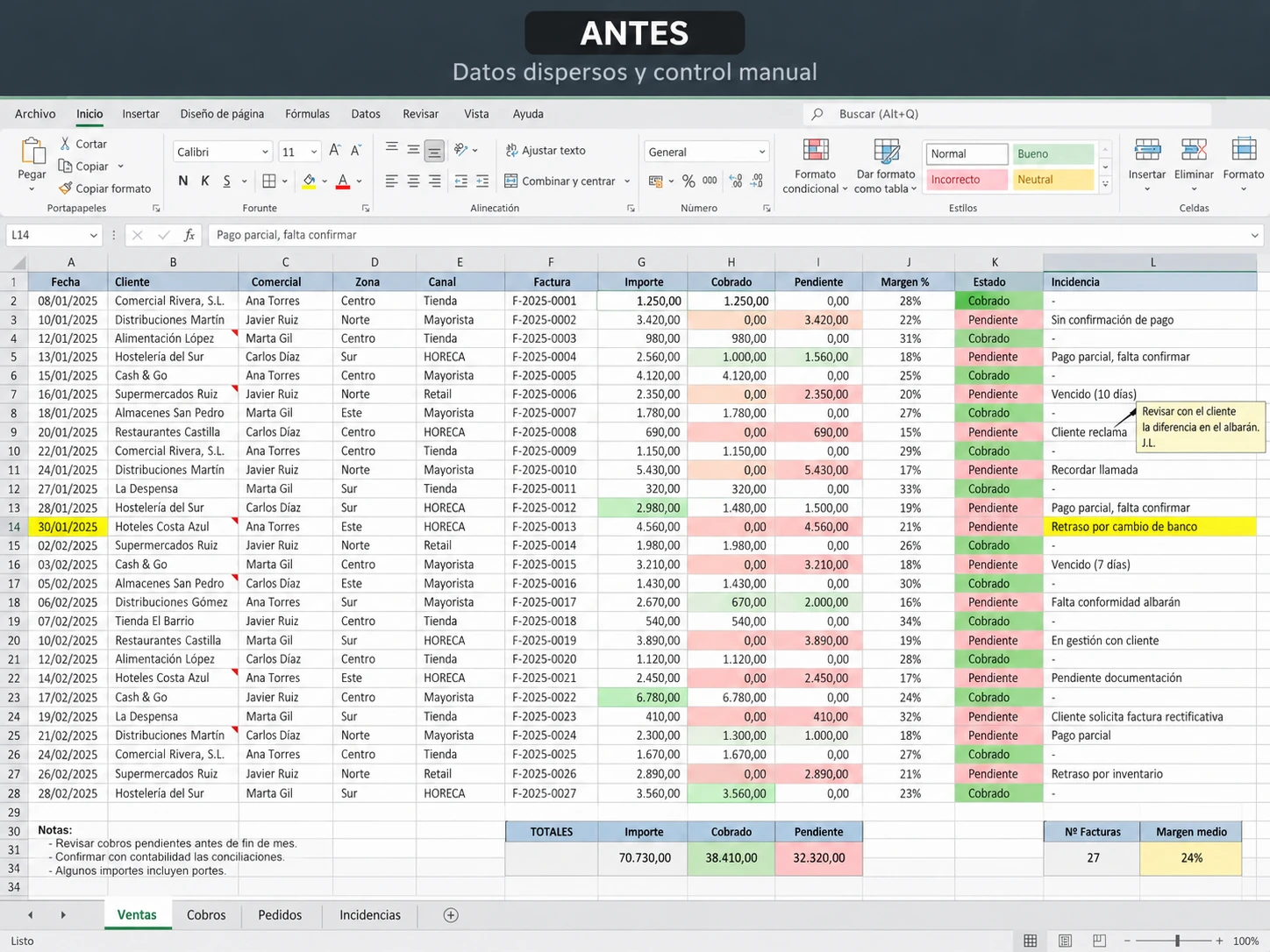Click the Pegar paste icon
1270x952 pixels.
click(x=32, y=152)
